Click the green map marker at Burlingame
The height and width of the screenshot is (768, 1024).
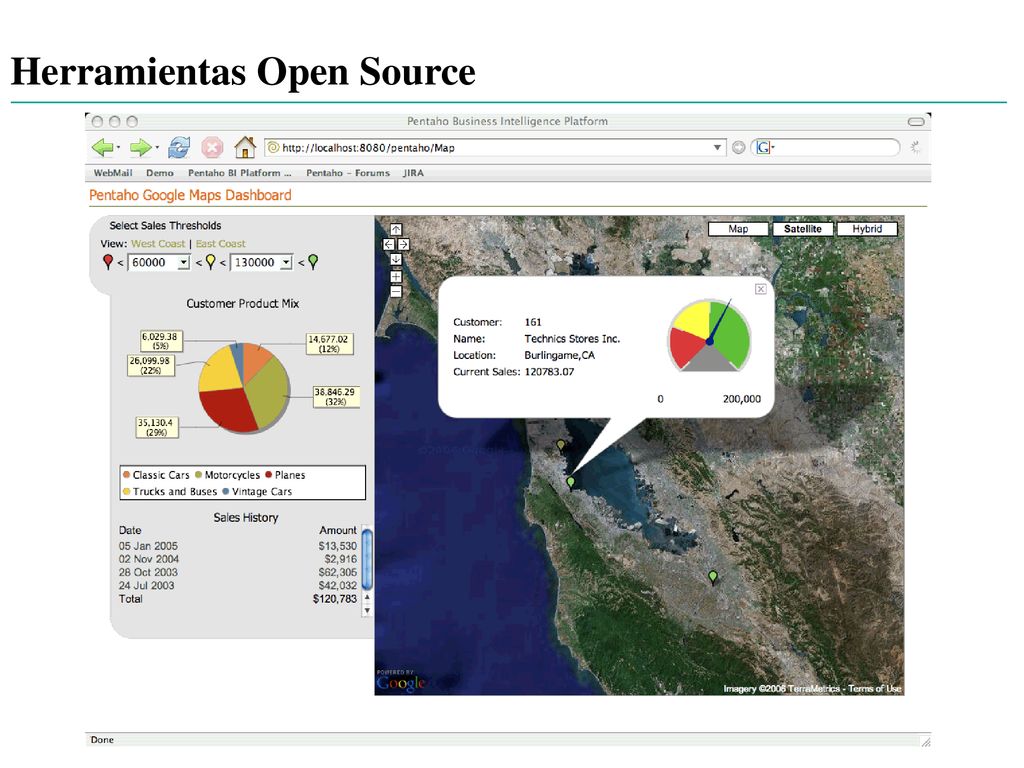click(571, 483)
